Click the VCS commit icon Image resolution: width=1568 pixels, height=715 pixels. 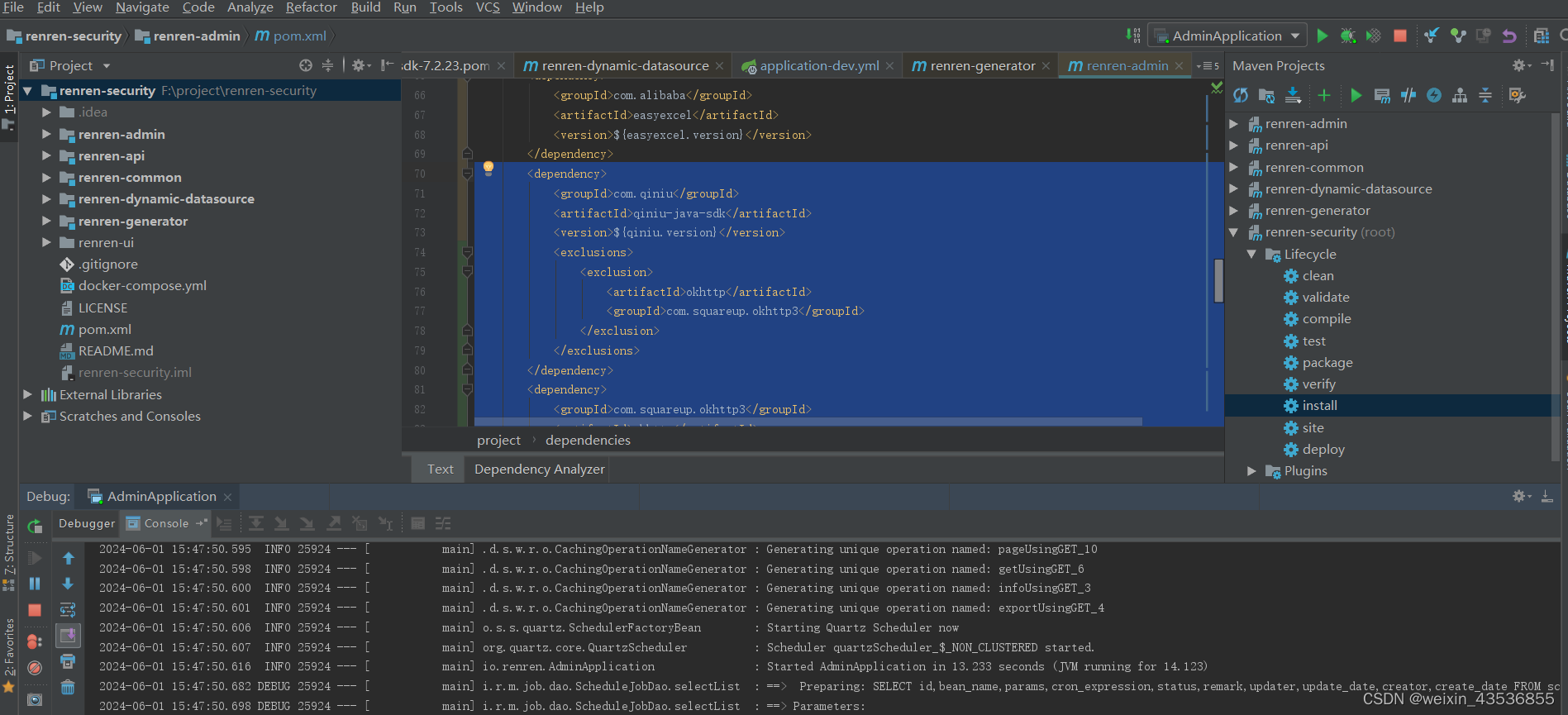click(1458, 36)
